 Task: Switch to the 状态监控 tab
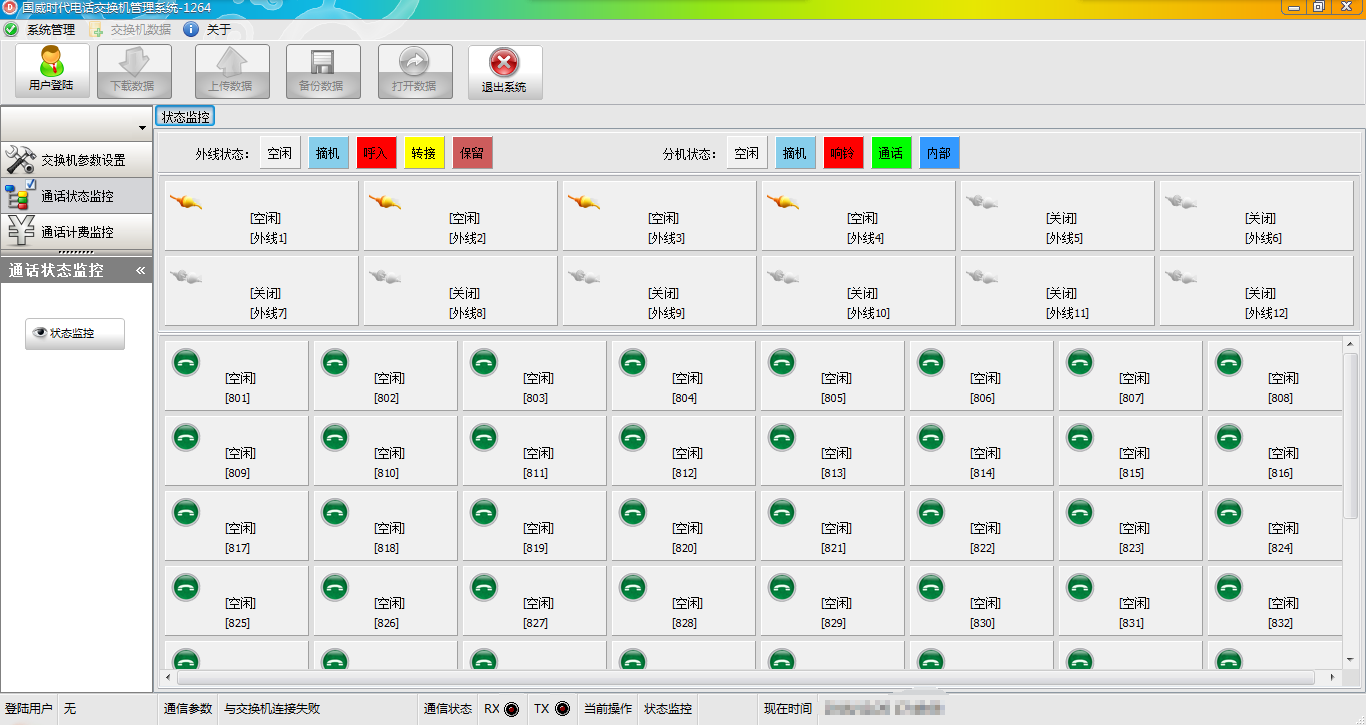185,117
